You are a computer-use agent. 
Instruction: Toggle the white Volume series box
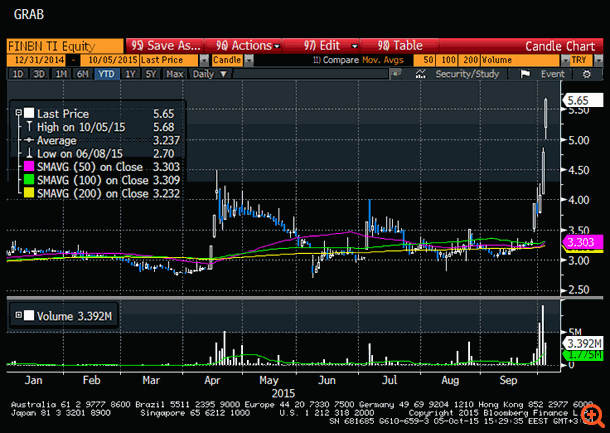pos(29,316)
